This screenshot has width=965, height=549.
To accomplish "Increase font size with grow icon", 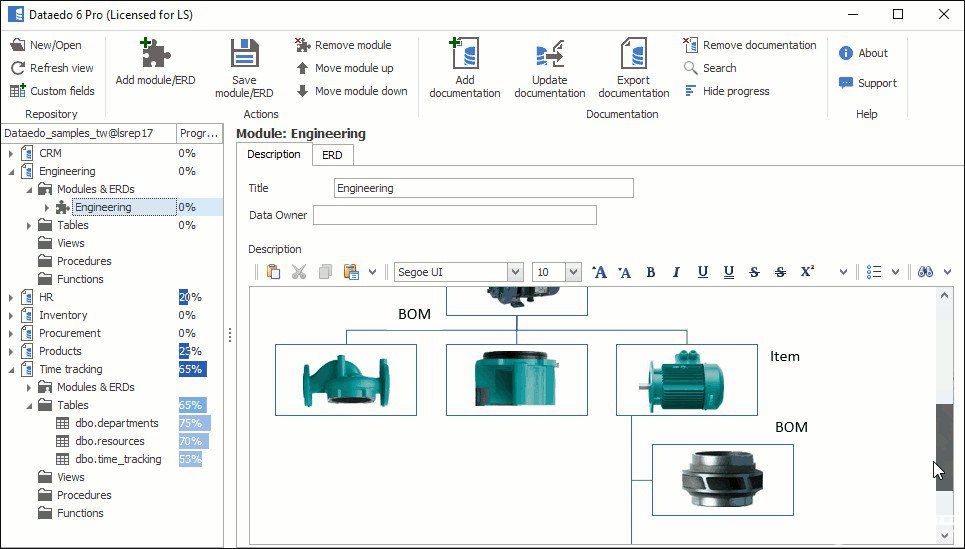I will 599,271.
